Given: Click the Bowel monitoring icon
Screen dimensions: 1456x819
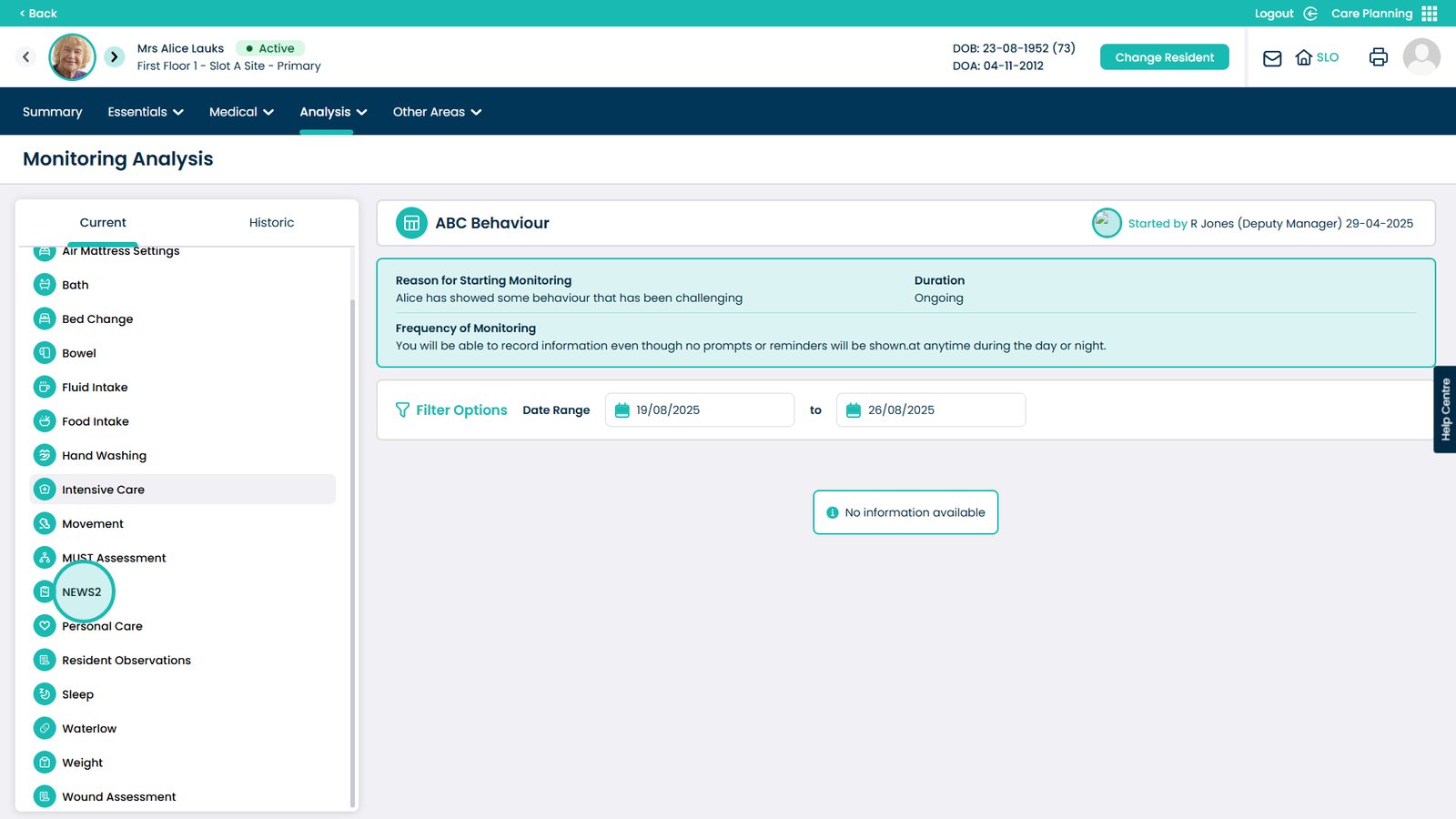Looking at the screenshot, I should pyautogui.click(x=45, y=353).
